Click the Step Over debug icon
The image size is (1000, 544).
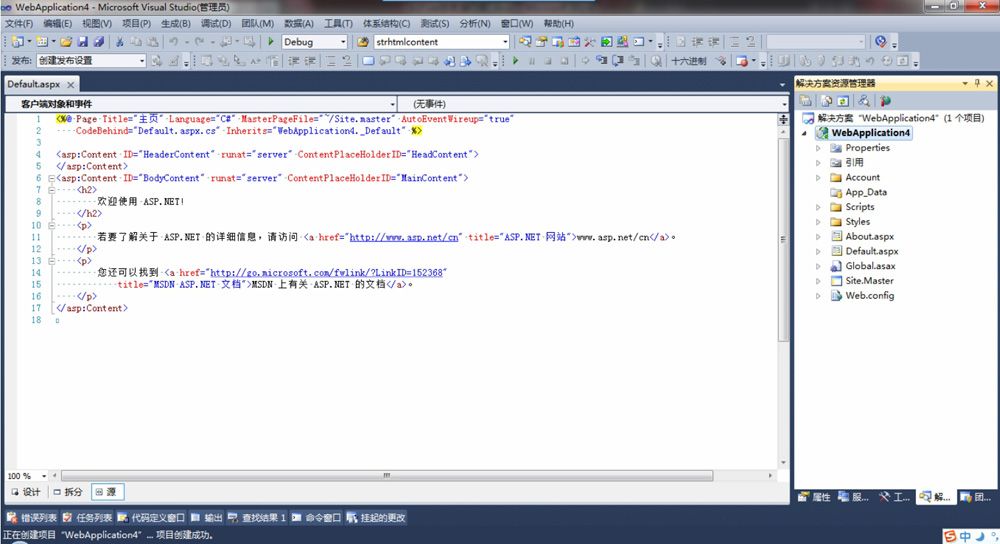(617, 61)
